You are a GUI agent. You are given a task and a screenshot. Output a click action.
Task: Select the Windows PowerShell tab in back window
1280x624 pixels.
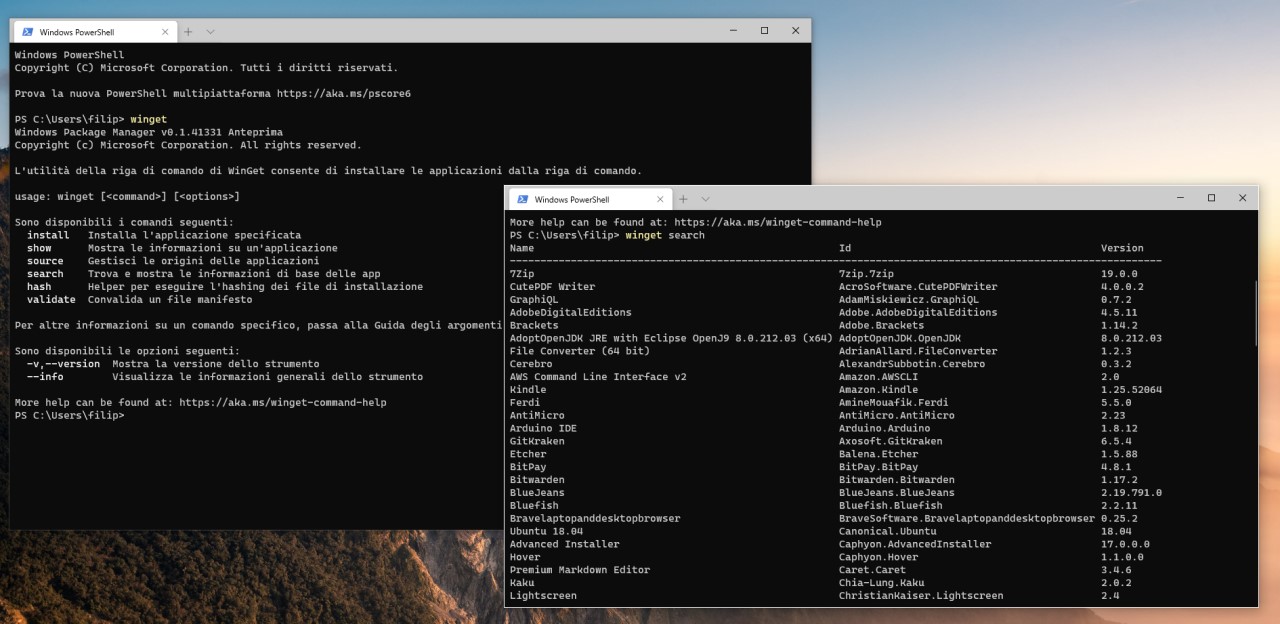tap(95, 32)
